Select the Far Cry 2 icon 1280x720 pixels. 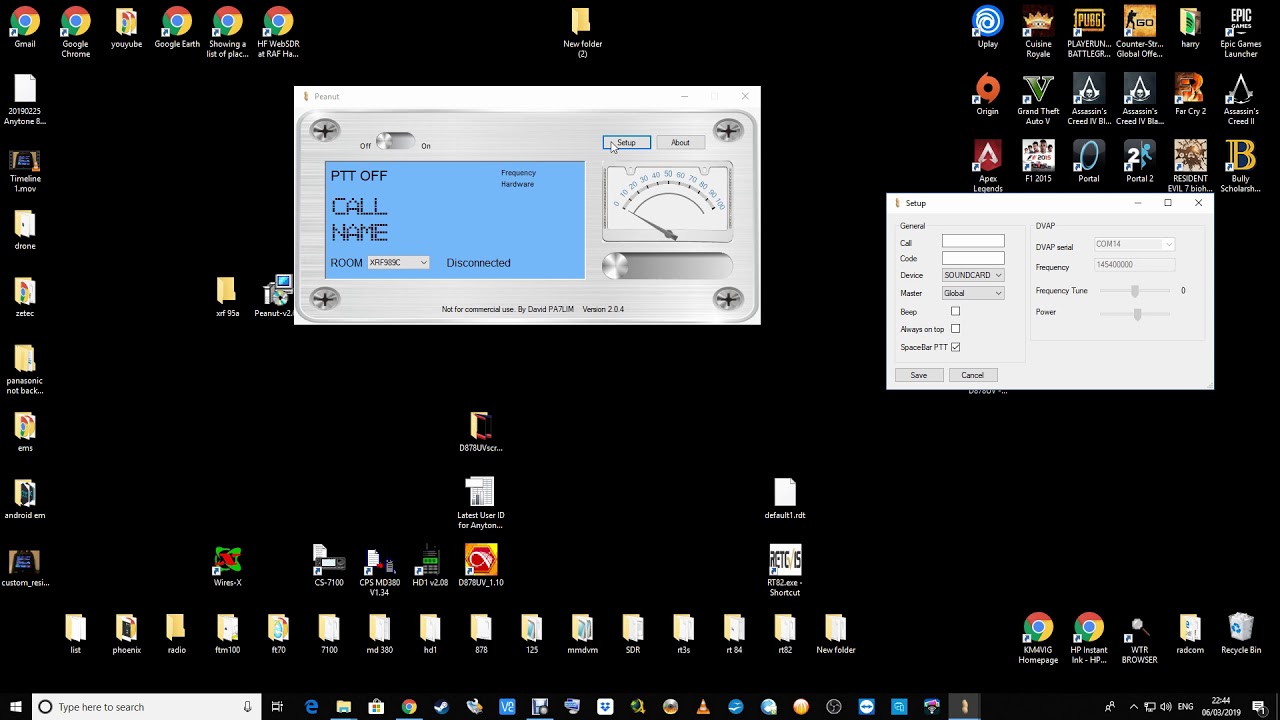(1190, 95)
